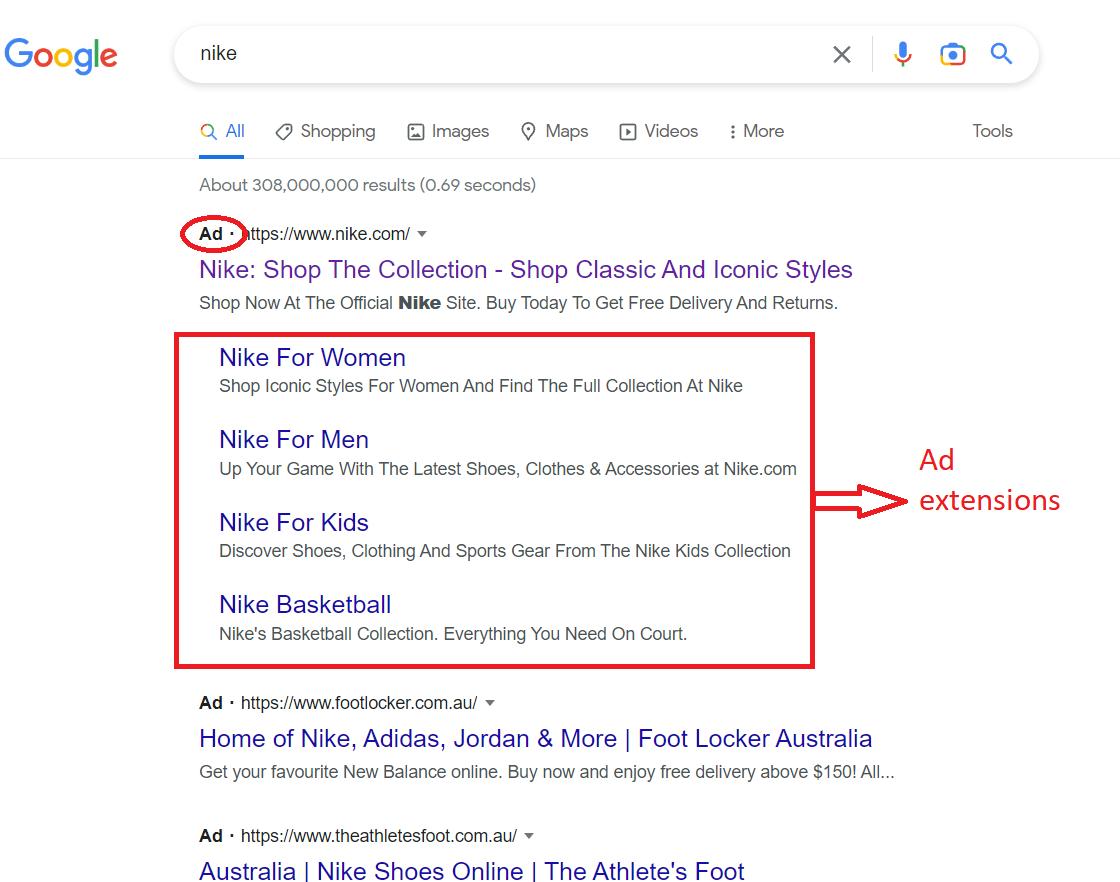Open search by image camera icon
The height and width of the screenshot is (882, 1120).
pos(952,54)
